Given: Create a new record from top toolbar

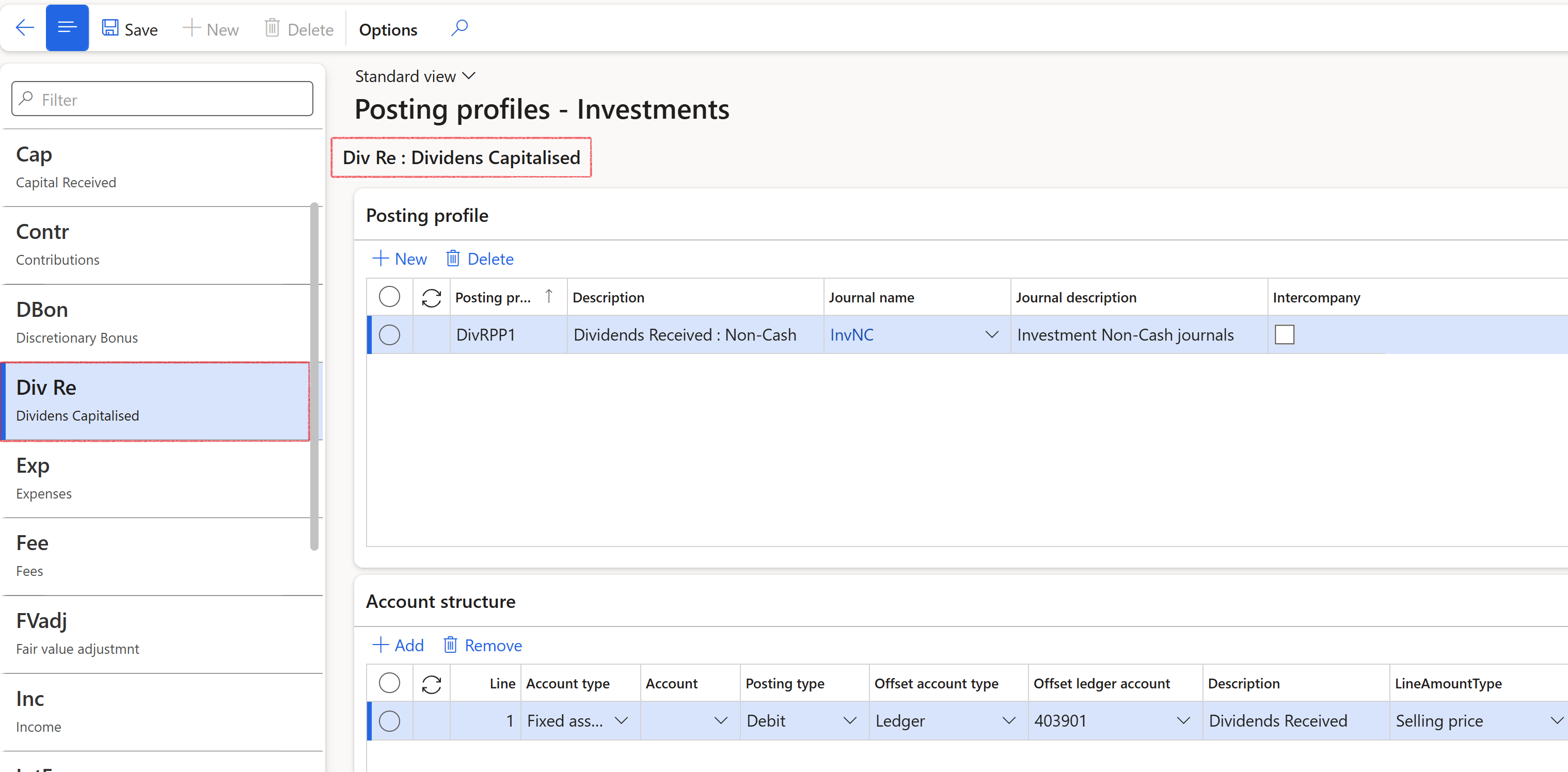Looking at the screenshot, I should click(x=211, y=29).
